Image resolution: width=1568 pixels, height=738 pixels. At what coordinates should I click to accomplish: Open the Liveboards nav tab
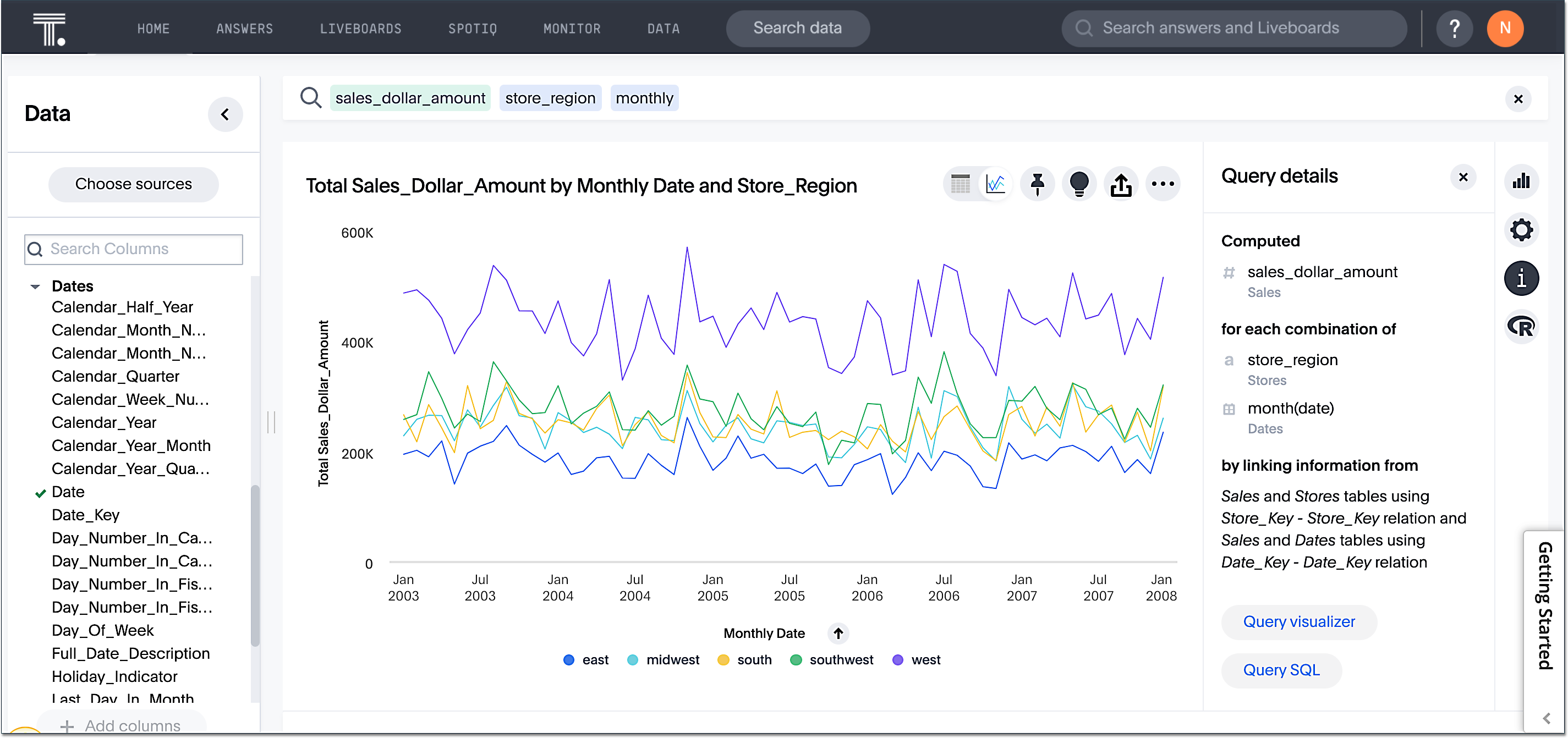click(x=360, y=29)
